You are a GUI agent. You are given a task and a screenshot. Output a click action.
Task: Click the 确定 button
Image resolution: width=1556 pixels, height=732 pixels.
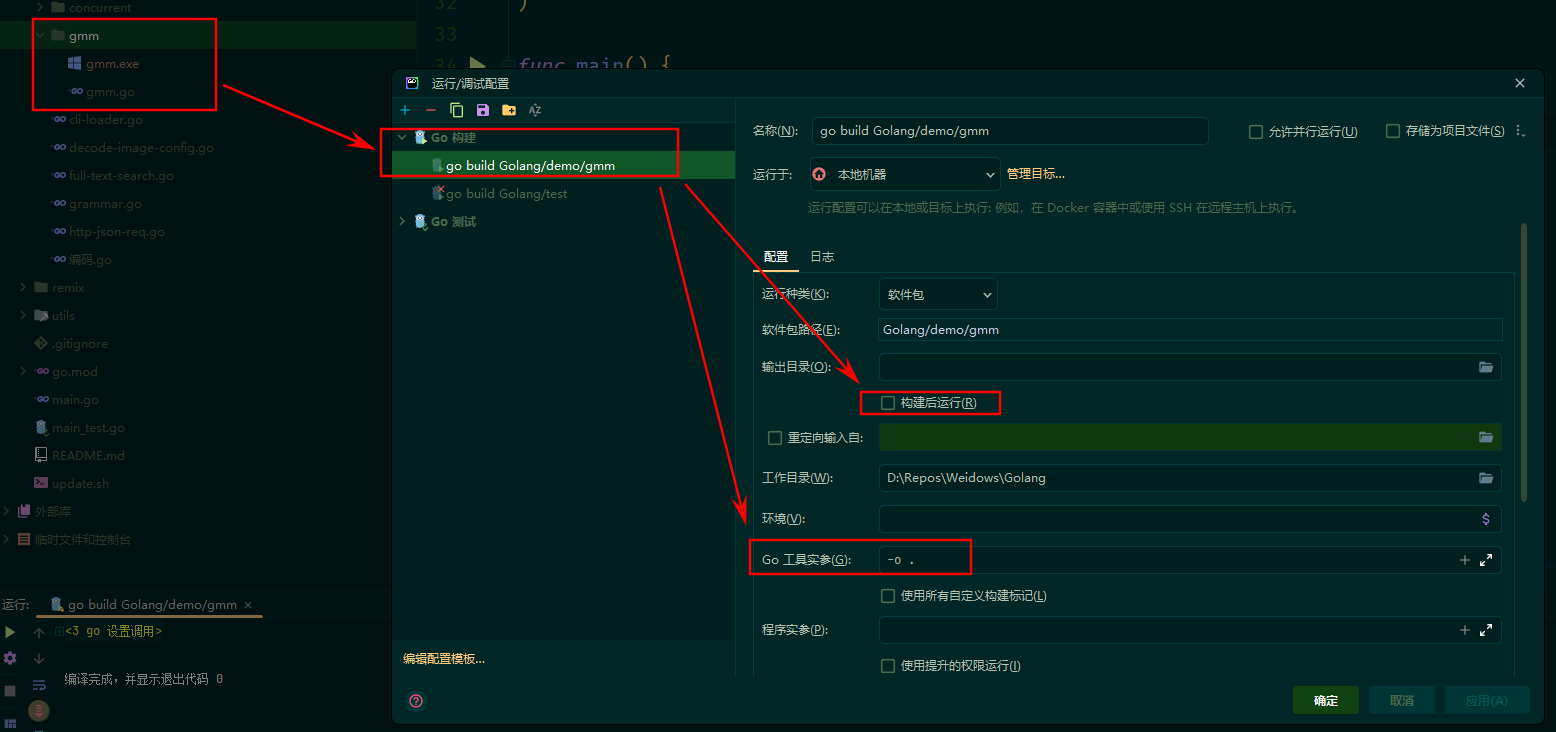point(1326,700)
